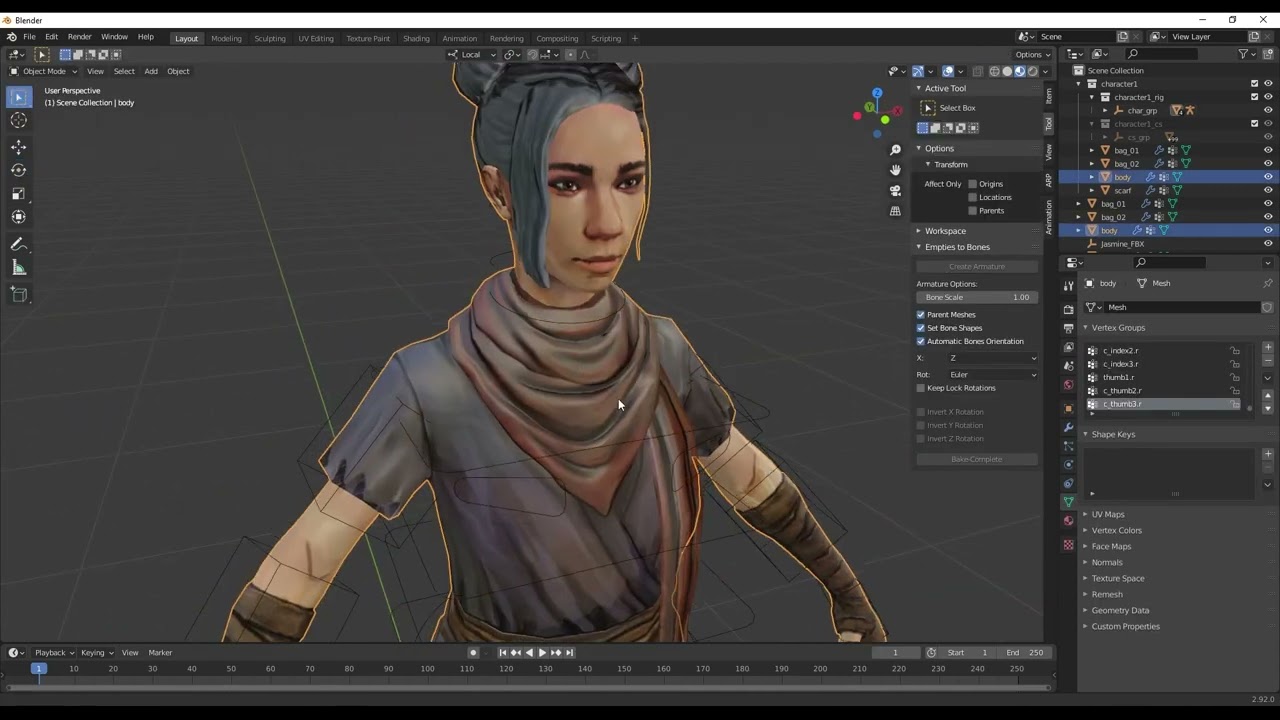Pin the properties editor with the pin icon

[x=1267, y=283]
